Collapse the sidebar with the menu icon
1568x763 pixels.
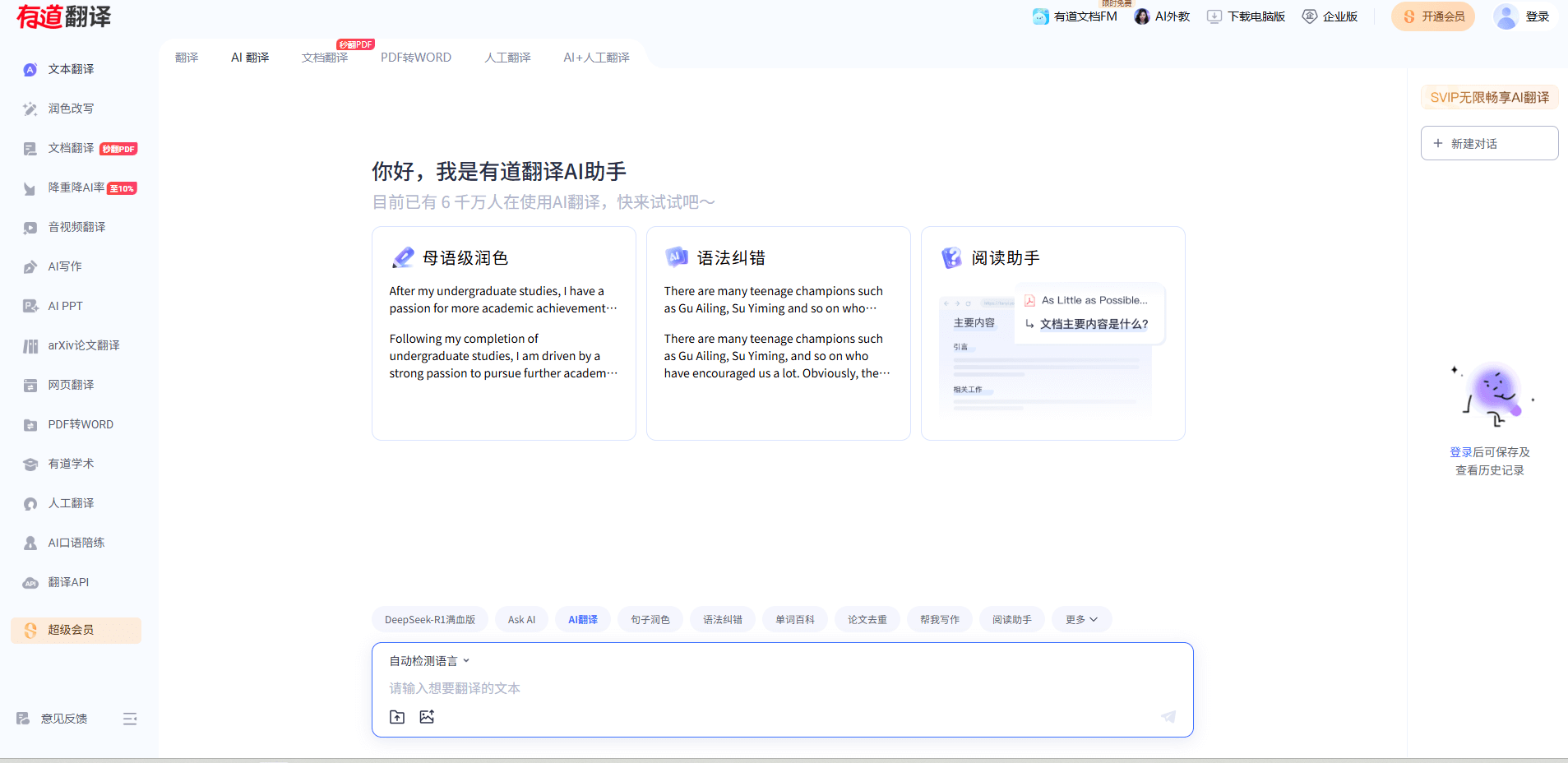click(130, 719)
